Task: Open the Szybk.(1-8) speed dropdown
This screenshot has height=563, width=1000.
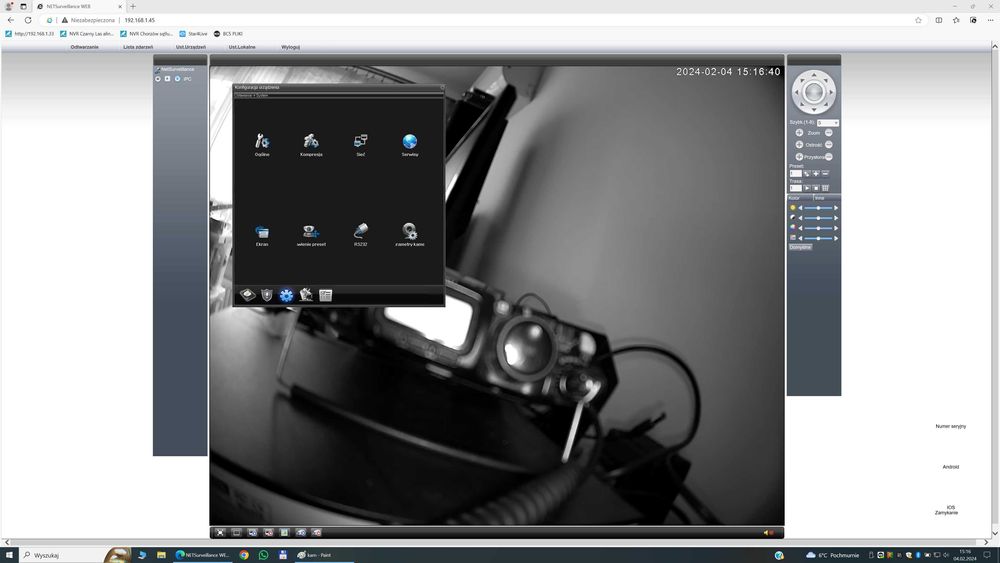Action: point(828,122)
